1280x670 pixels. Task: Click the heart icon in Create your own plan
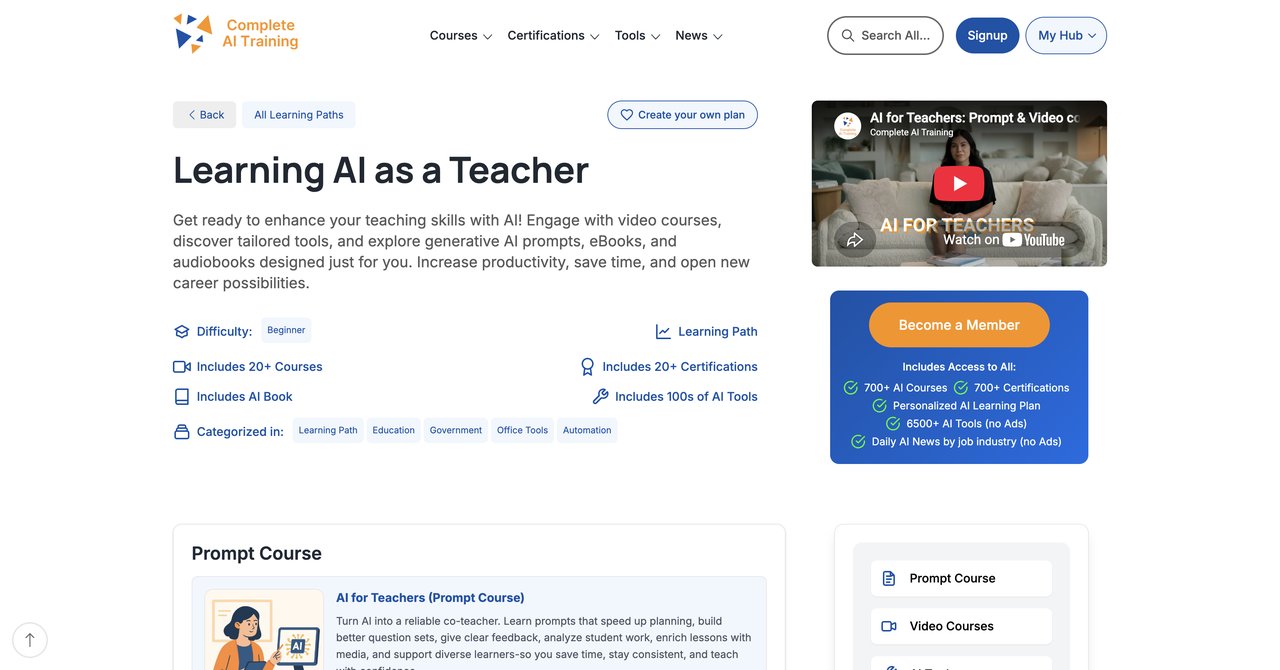[x=627, y=115]
